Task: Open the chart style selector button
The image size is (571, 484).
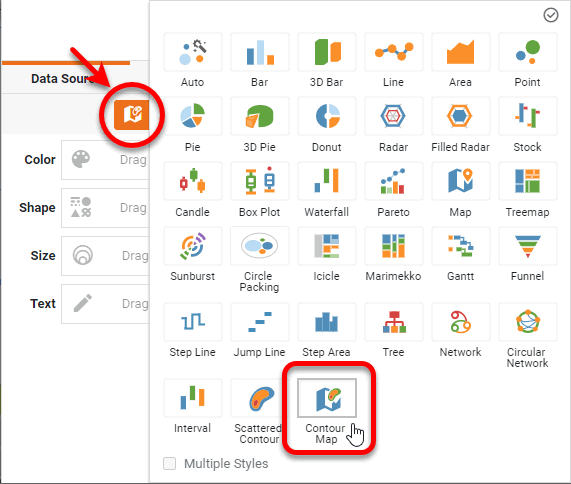Action: (131, 115)
